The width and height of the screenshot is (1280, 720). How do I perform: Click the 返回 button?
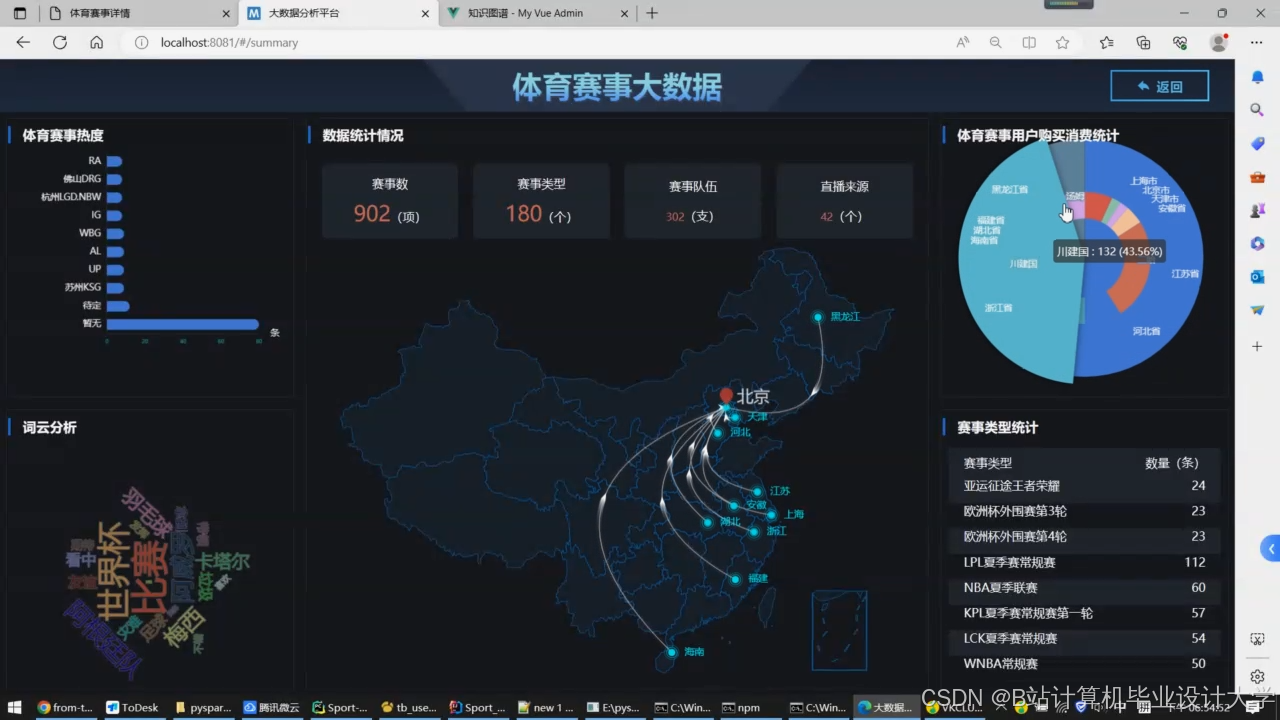[x=1159, y=86]
